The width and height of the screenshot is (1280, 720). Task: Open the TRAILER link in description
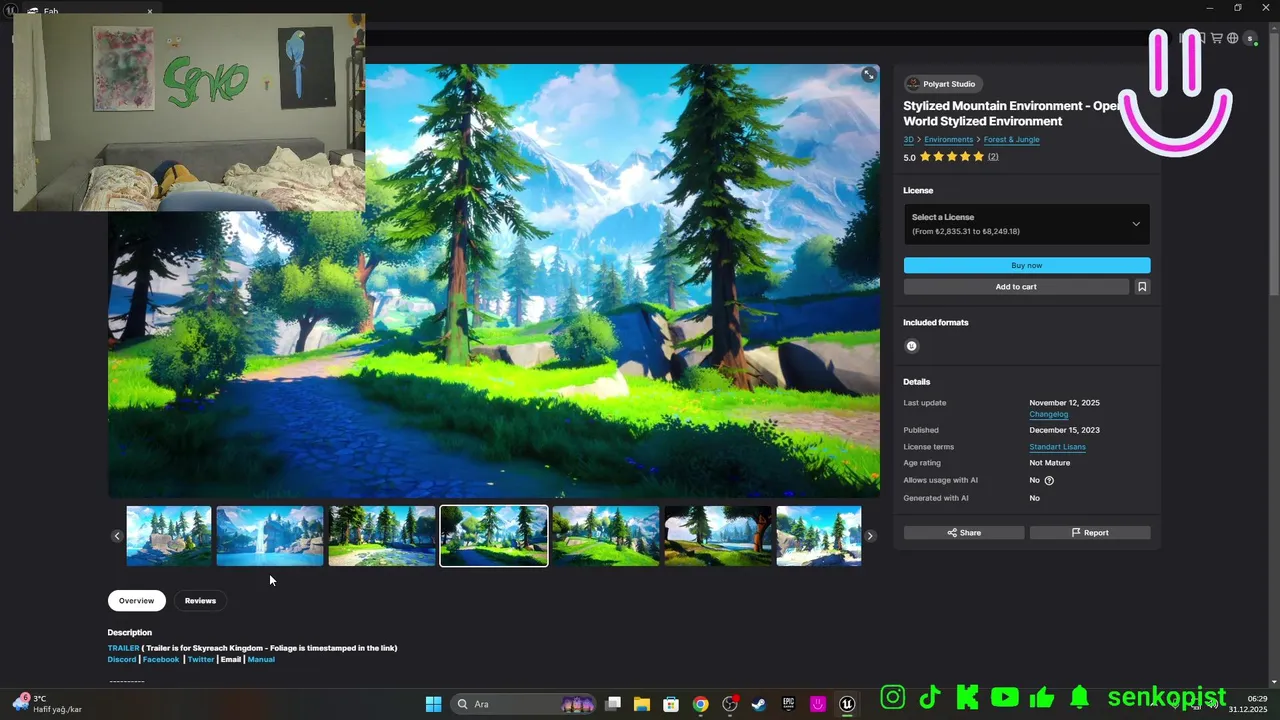124,648
